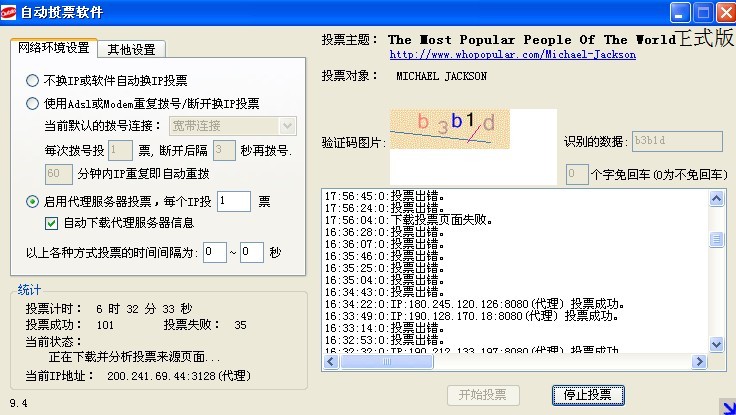
Task: Open the 网络环境设置 tab
Action: (x=53, y=48)
